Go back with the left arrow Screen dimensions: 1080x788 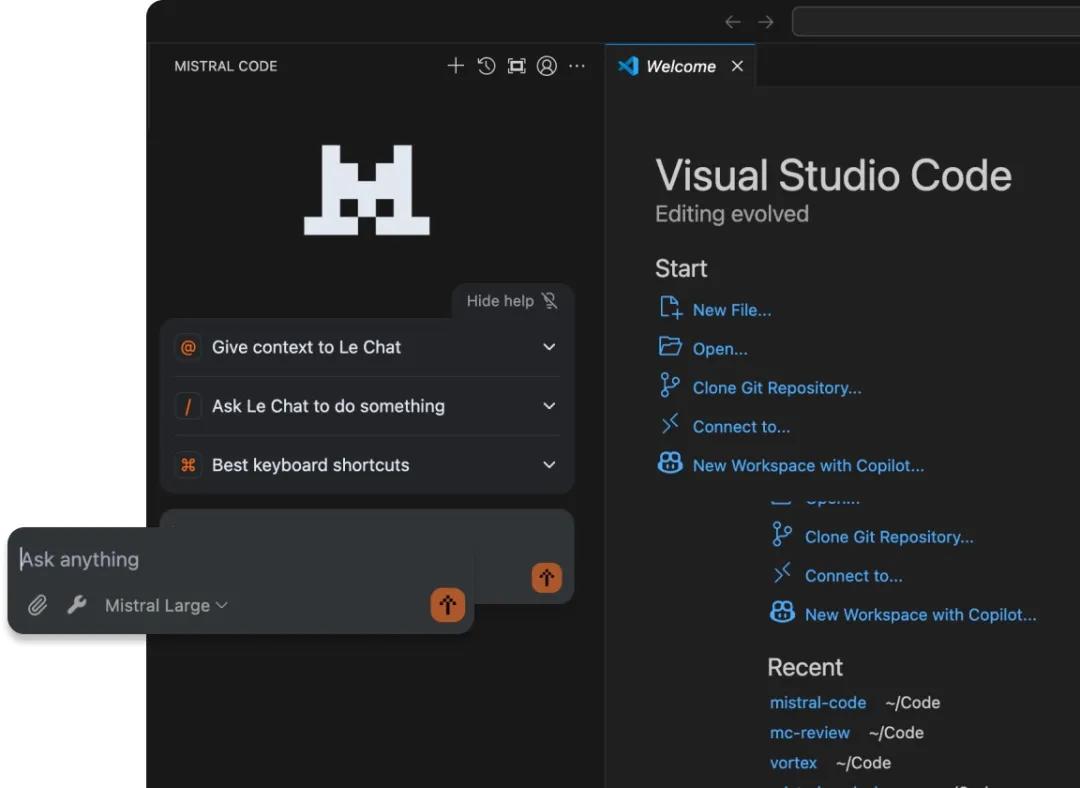[x=733, y=22]
